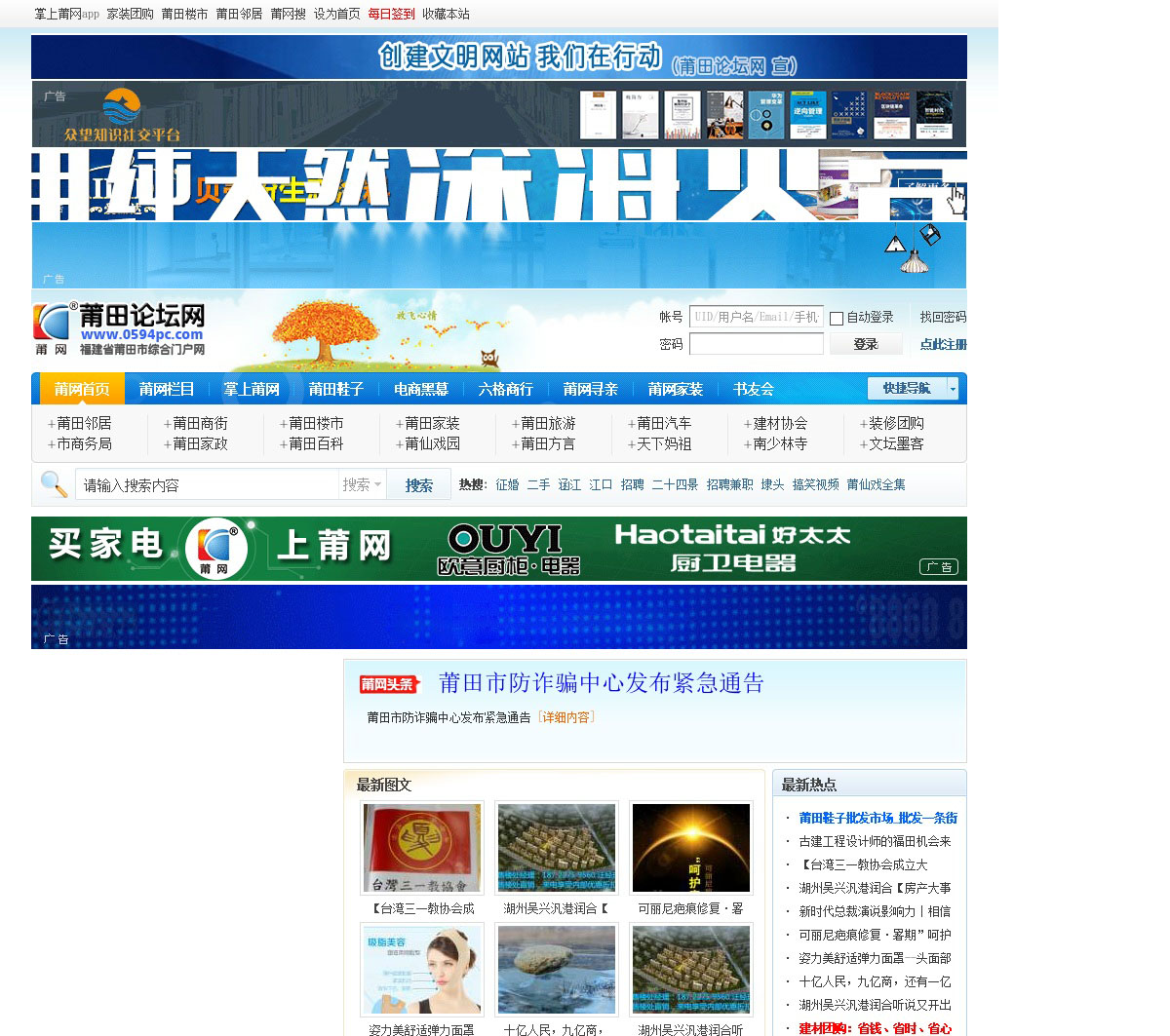The image size is (1170, 1036).
Task: Click the hot search term 二十四景
Action: (675, 484)
